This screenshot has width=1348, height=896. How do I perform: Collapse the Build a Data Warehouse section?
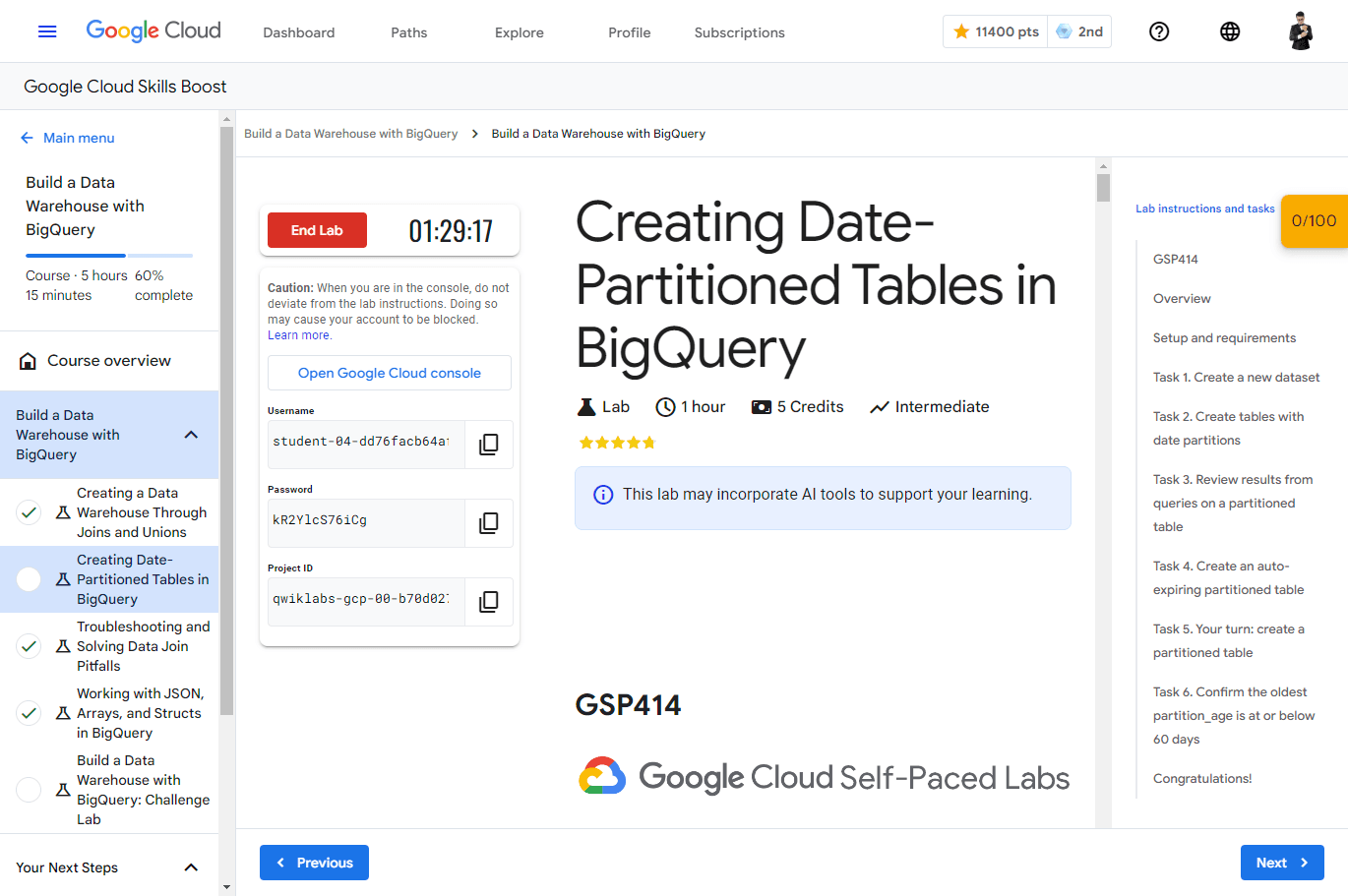click(x=191, y=435)
